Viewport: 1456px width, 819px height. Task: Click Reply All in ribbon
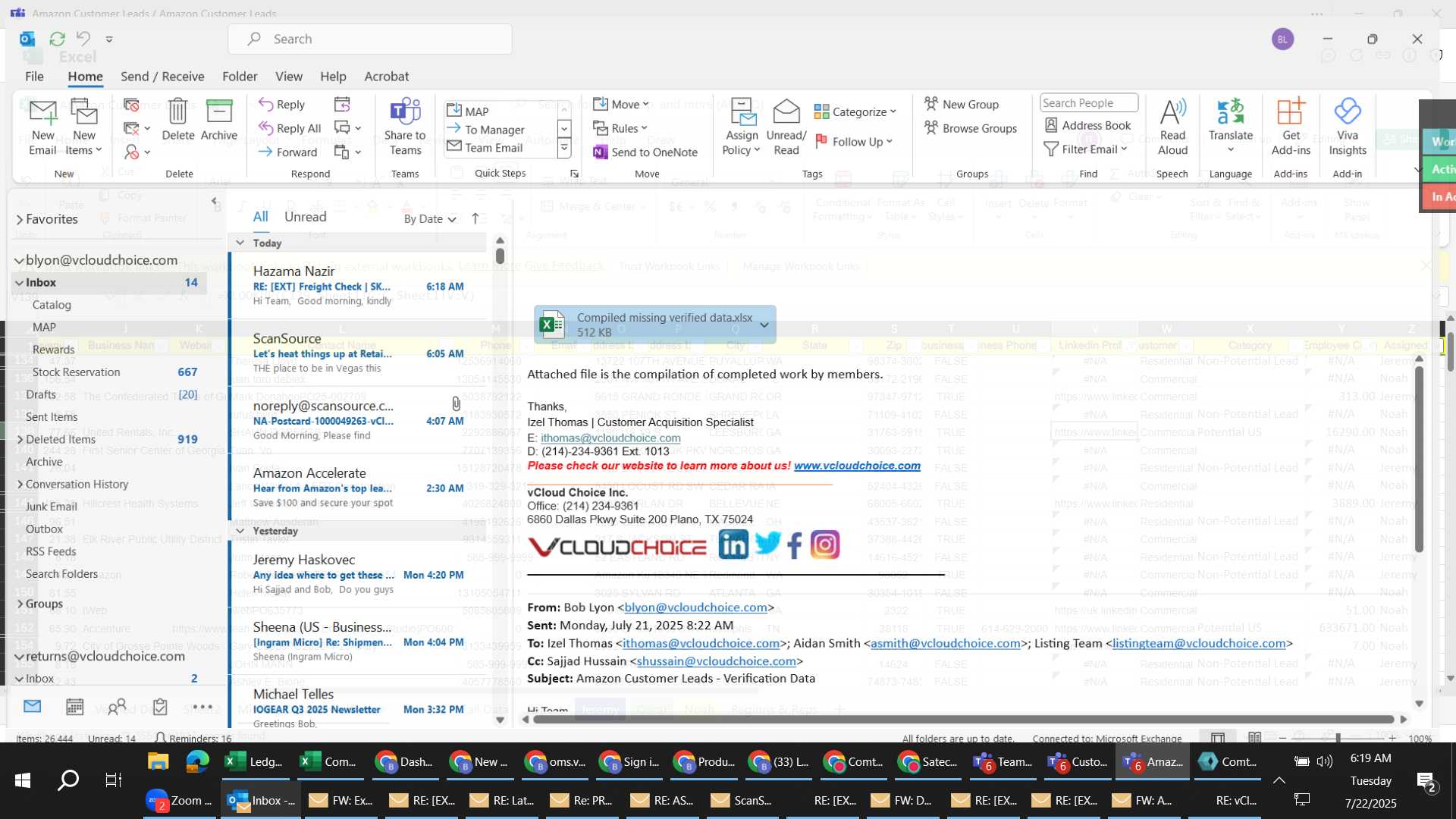click(289, 128)
